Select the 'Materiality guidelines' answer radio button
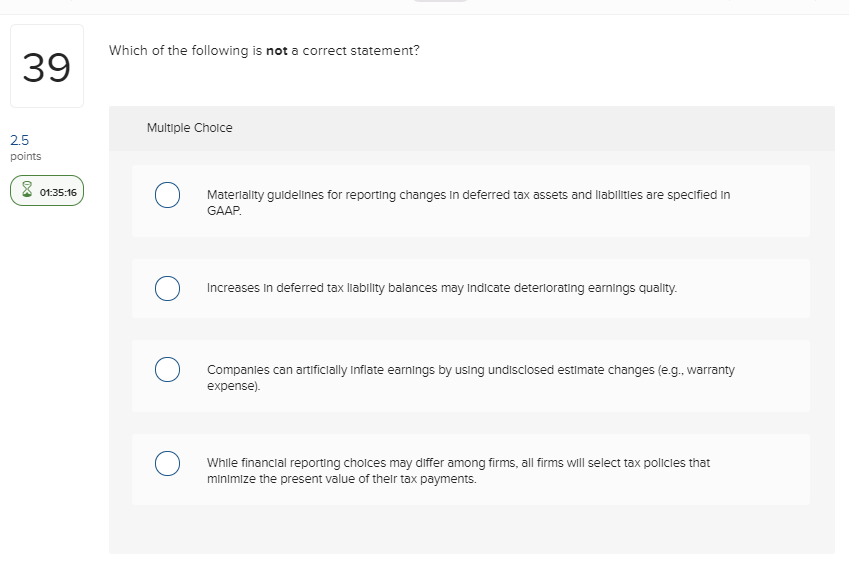Image resolution: width=849 pixels, height=561 pixels. click(167, 195)
